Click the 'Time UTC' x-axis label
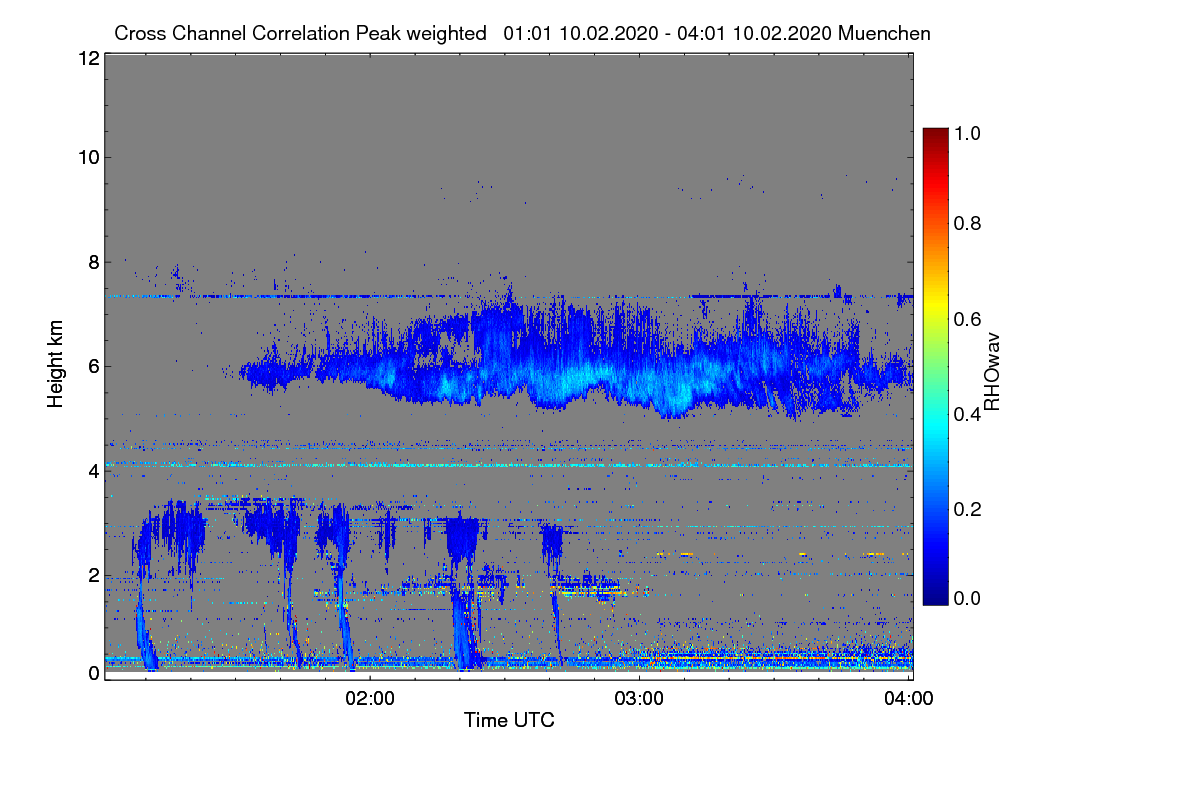The width and height of the screenshot is (1200, 800). click(509, 720)
